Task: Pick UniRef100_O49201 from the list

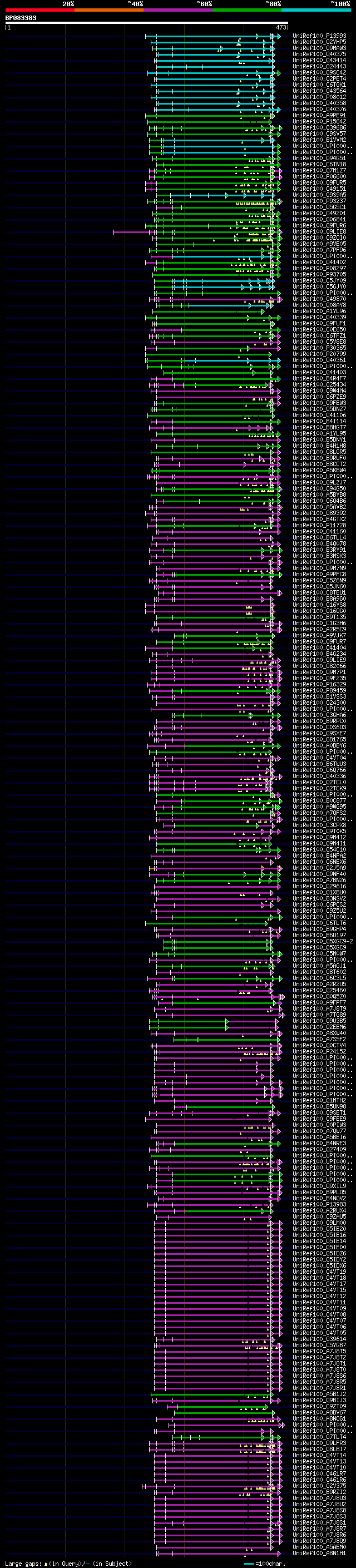Action: (319, 213)
